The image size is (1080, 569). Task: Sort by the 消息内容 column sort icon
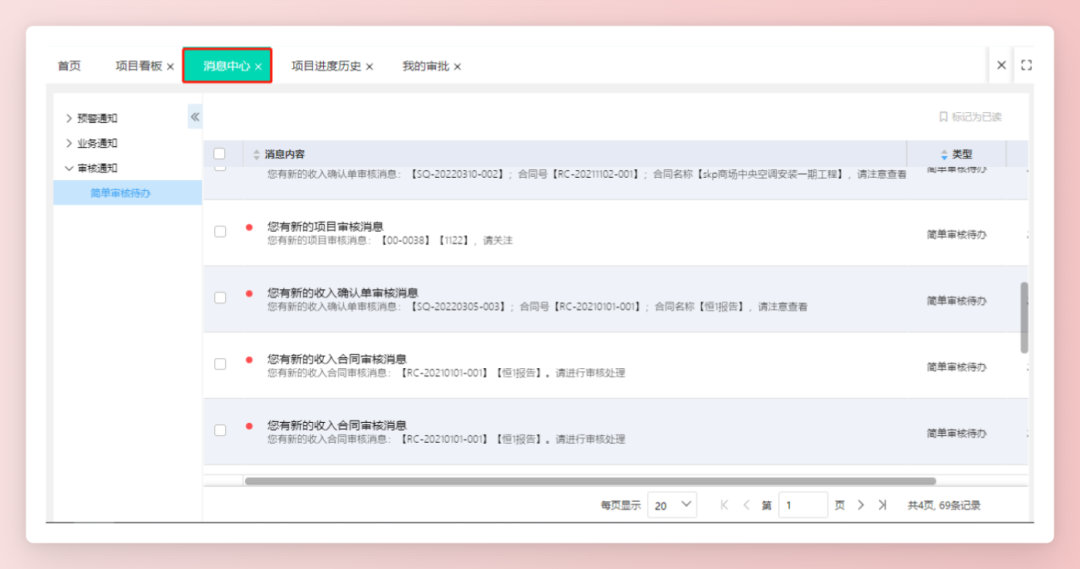coord(256,154)
